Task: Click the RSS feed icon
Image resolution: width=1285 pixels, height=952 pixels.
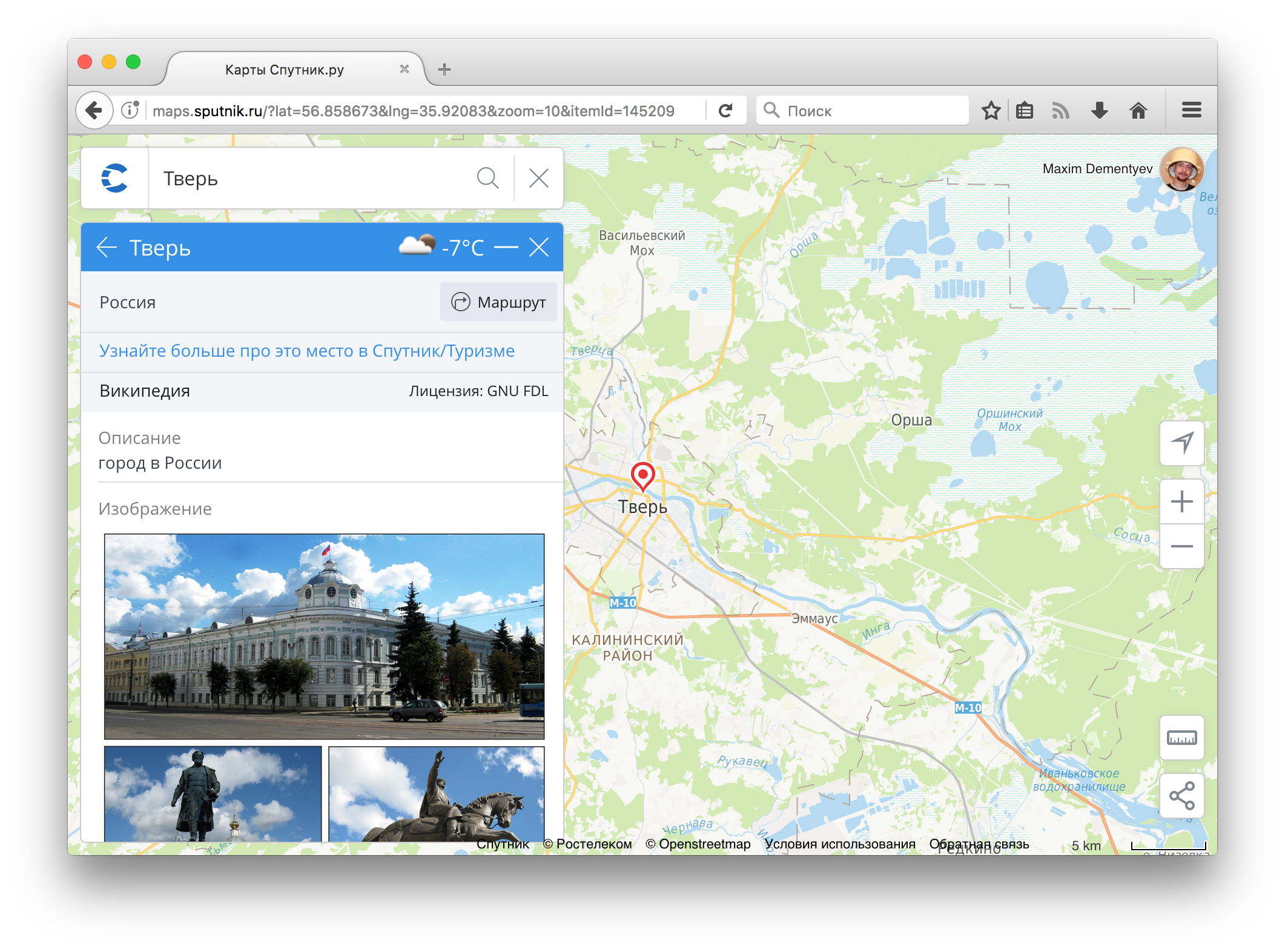Action: point(1060,110)
